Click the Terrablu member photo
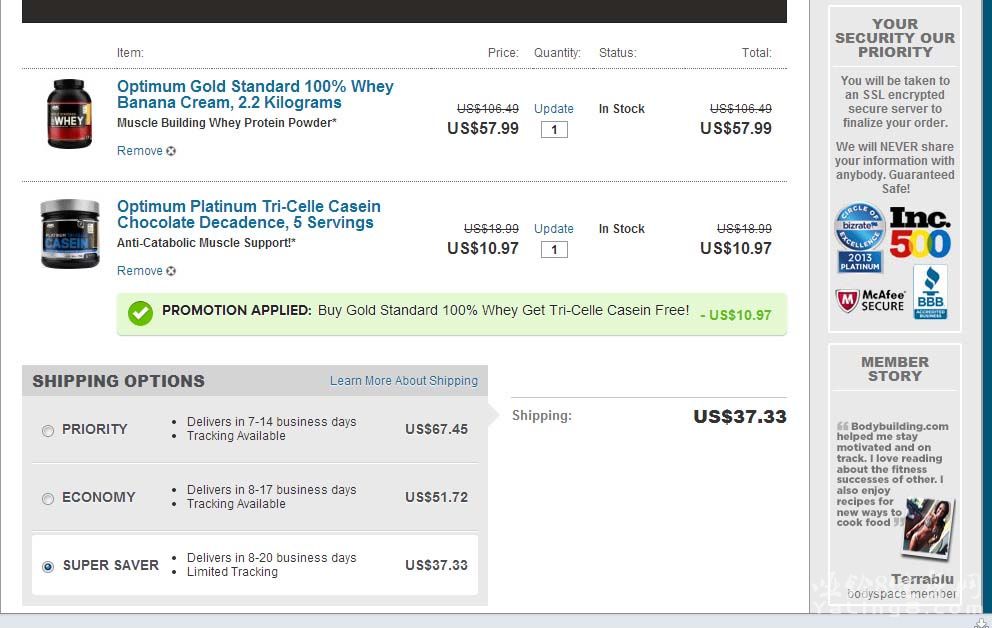992x628 pixels. 929,529
